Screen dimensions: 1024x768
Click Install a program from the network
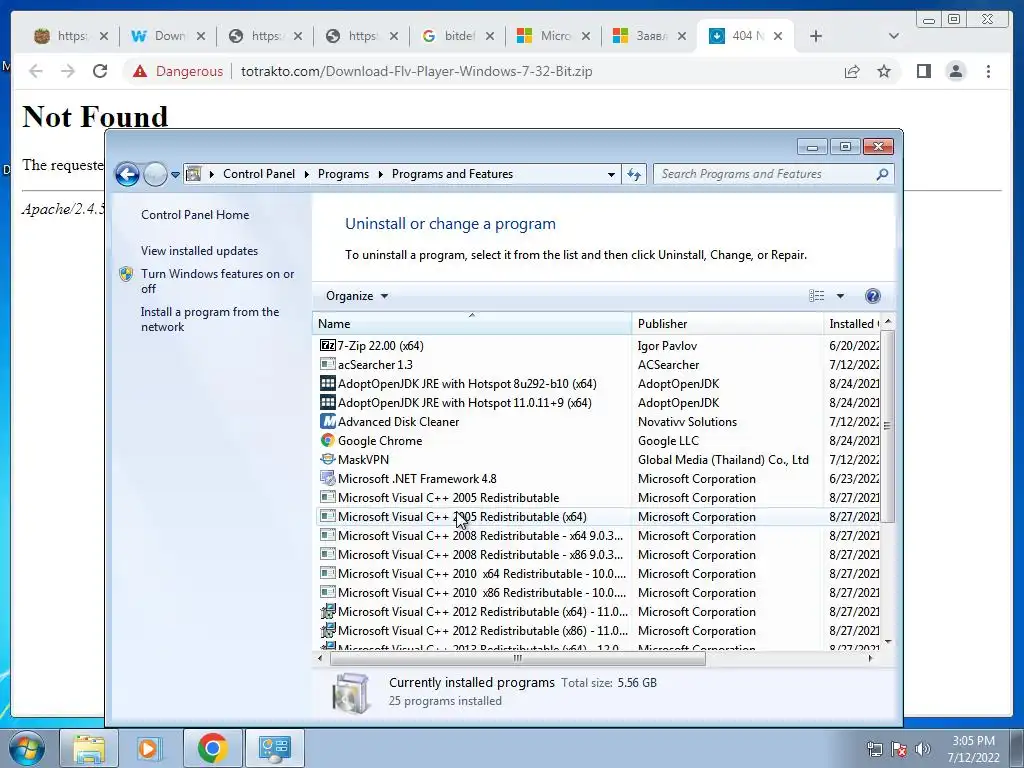tap(210, 319)
